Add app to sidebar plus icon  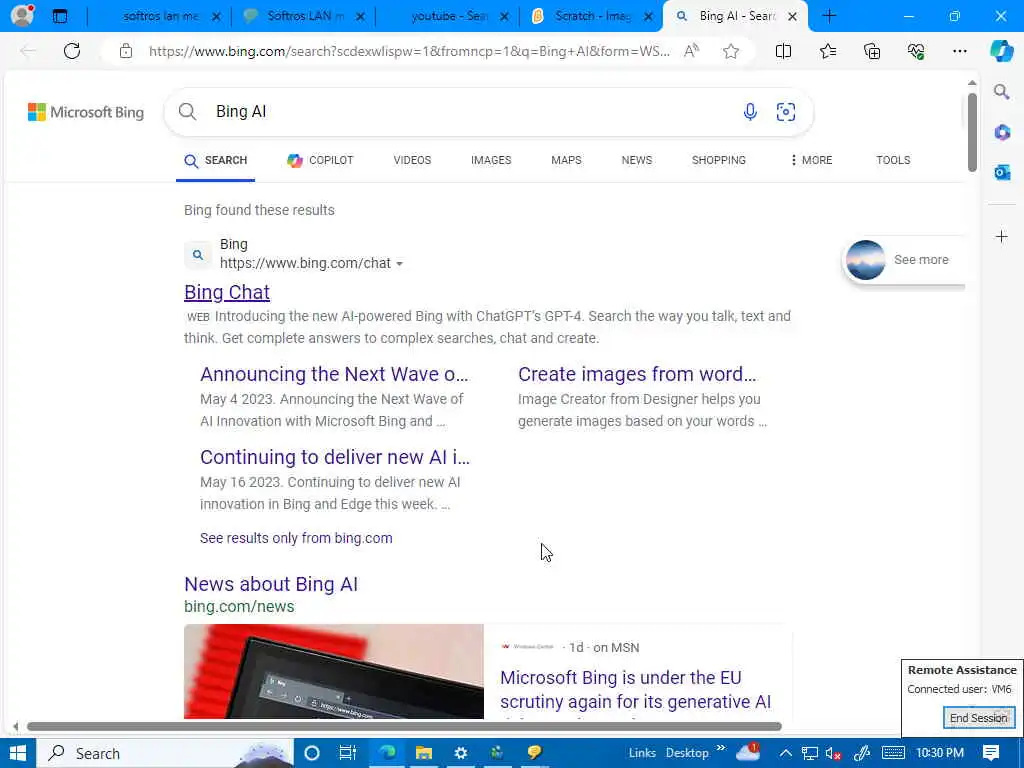[x=1002, y=236]
